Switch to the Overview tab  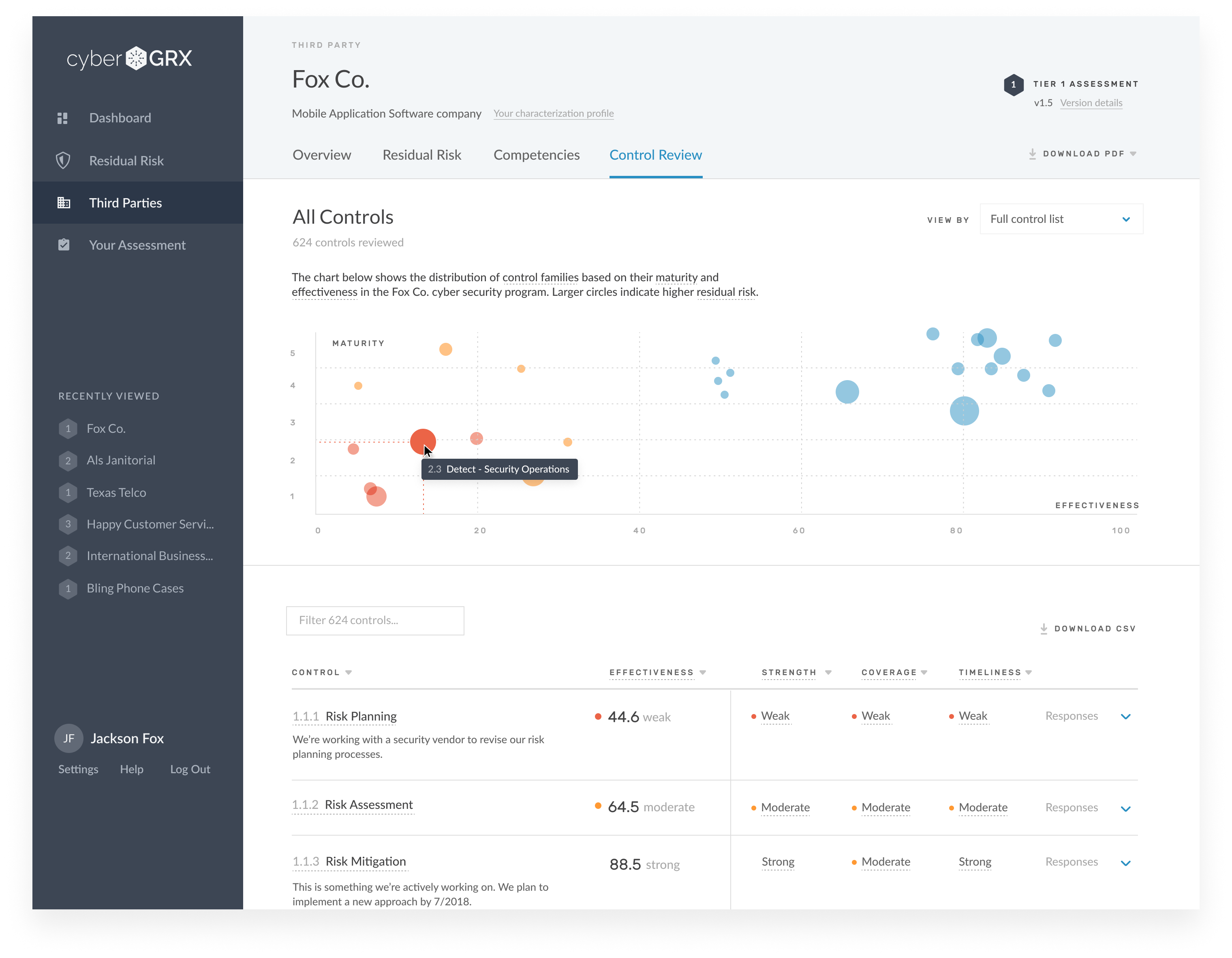point(321,155)
